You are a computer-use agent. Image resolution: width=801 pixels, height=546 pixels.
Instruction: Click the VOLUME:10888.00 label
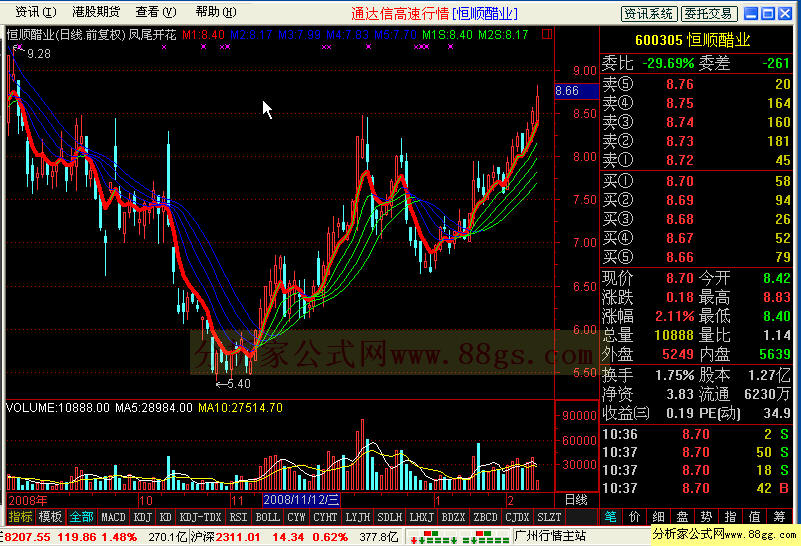click(x=58, y=408)
